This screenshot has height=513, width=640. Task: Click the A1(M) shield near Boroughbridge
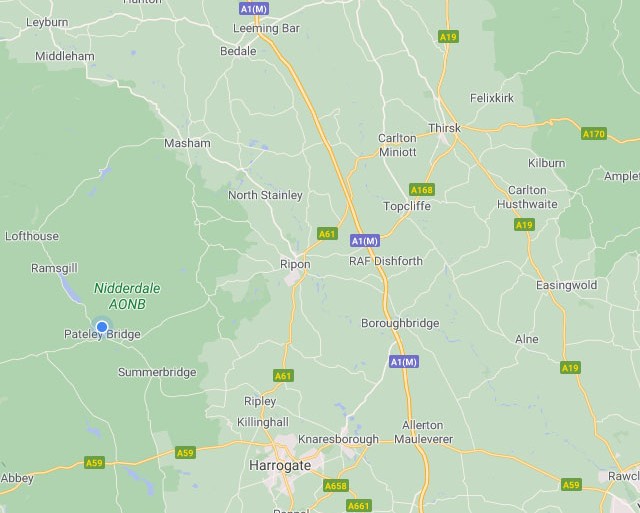tap(404, 362)
